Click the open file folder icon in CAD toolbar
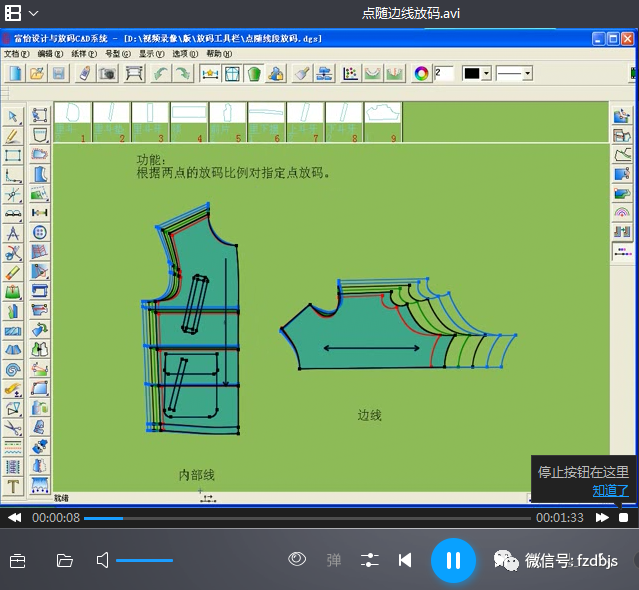 click(37, 74)
